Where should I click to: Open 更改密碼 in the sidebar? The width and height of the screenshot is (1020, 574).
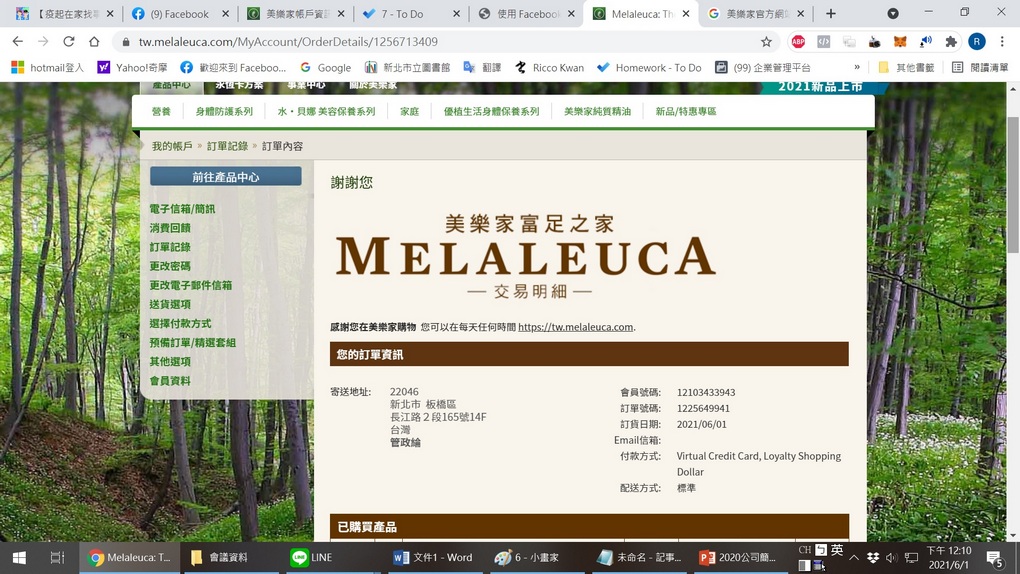tap(170, 266)
